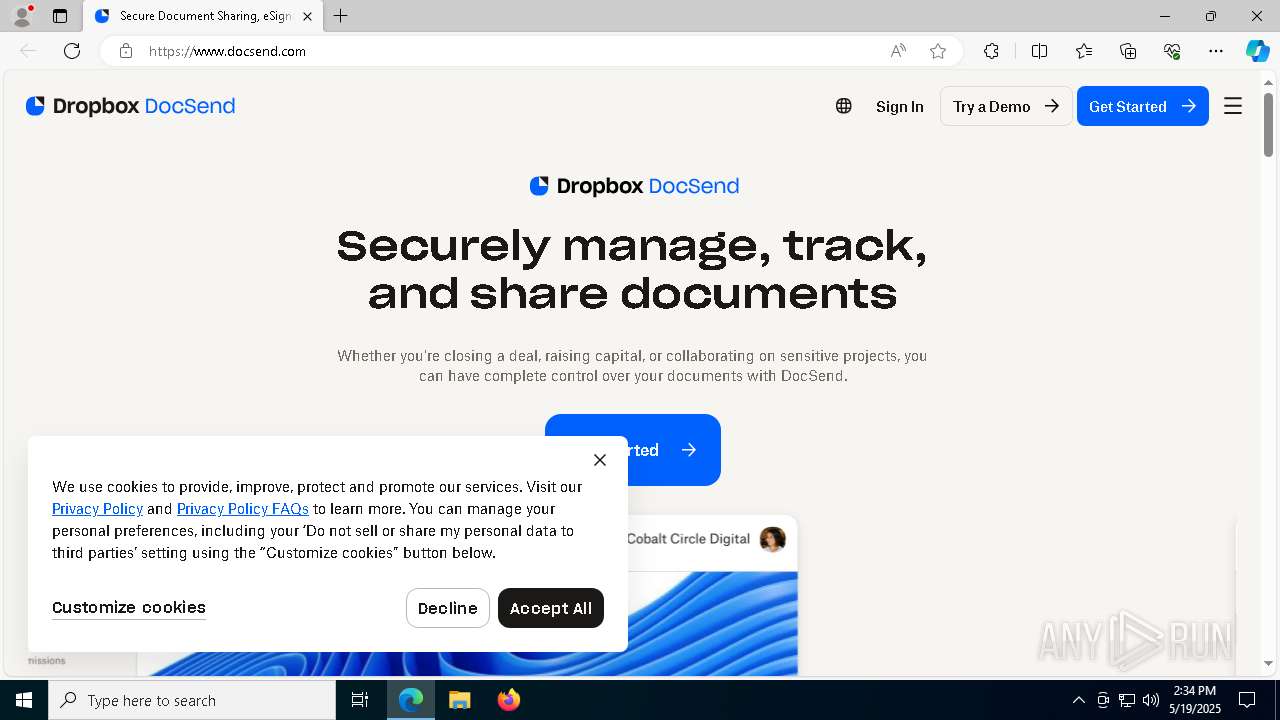1280x720 pixels.
Task: Open Browser essentials icon
Action: (1172, 51)
